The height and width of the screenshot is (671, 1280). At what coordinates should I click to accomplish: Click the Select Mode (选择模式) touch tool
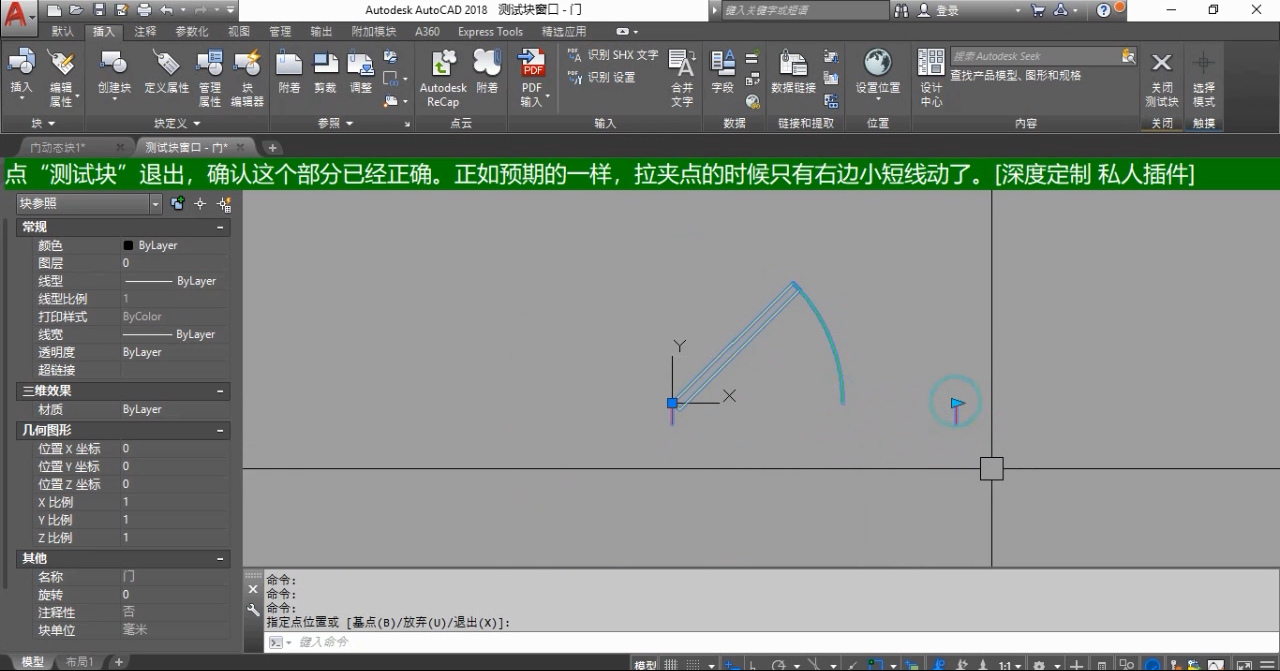click(x=1203, y=78)
